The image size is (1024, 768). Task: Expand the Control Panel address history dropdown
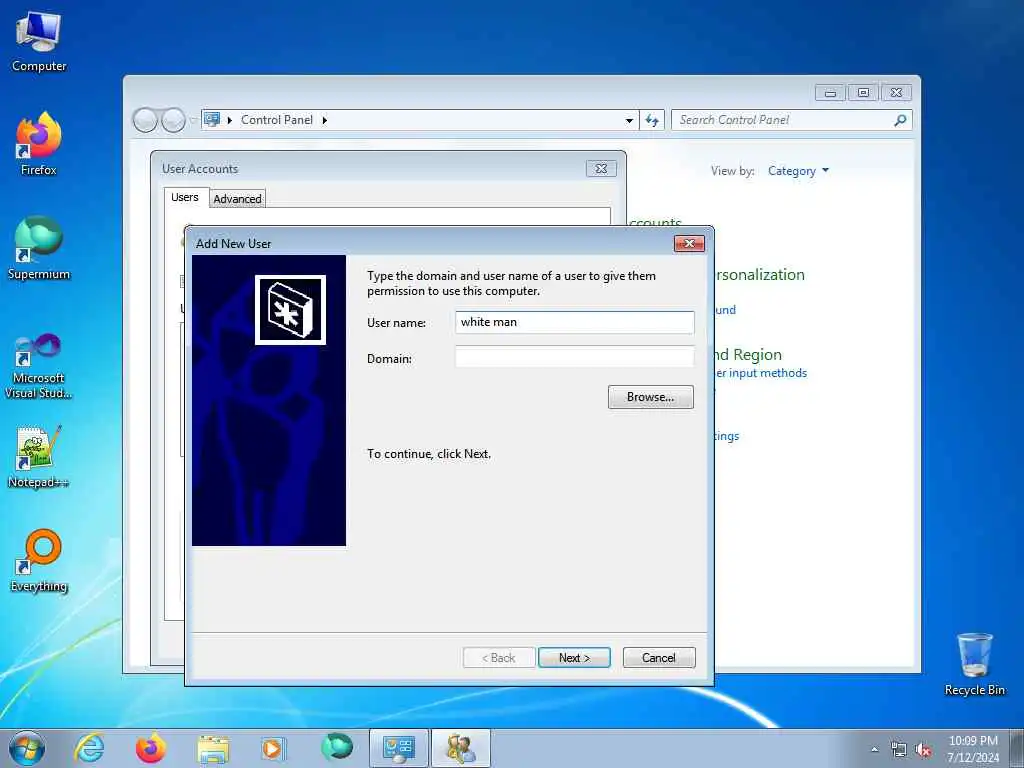tap(629, 121)
